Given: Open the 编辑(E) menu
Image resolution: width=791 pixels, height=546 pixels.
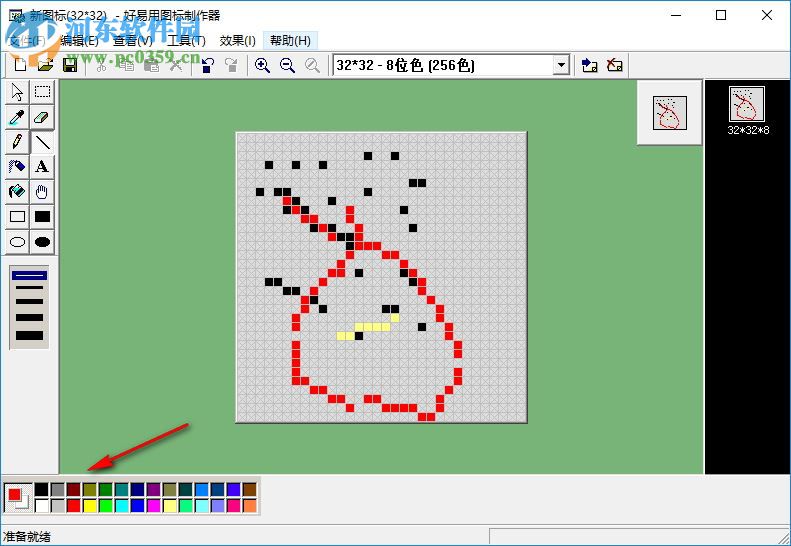Looking at the screenshot, I should pyautogui.click(x=79, y=41).
